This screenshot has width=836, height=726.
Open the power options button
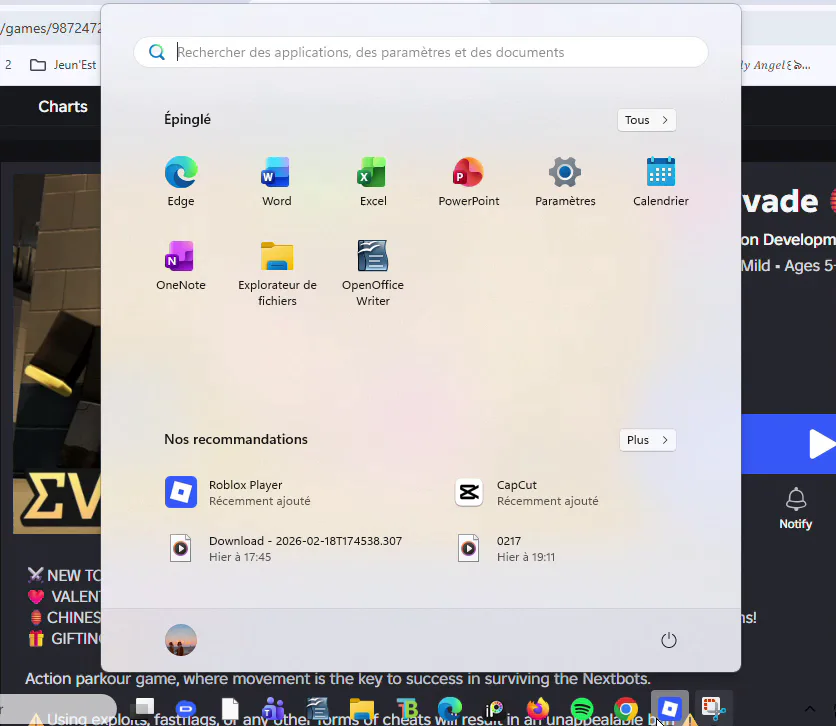pyautogui.click(x=669, y=640)
